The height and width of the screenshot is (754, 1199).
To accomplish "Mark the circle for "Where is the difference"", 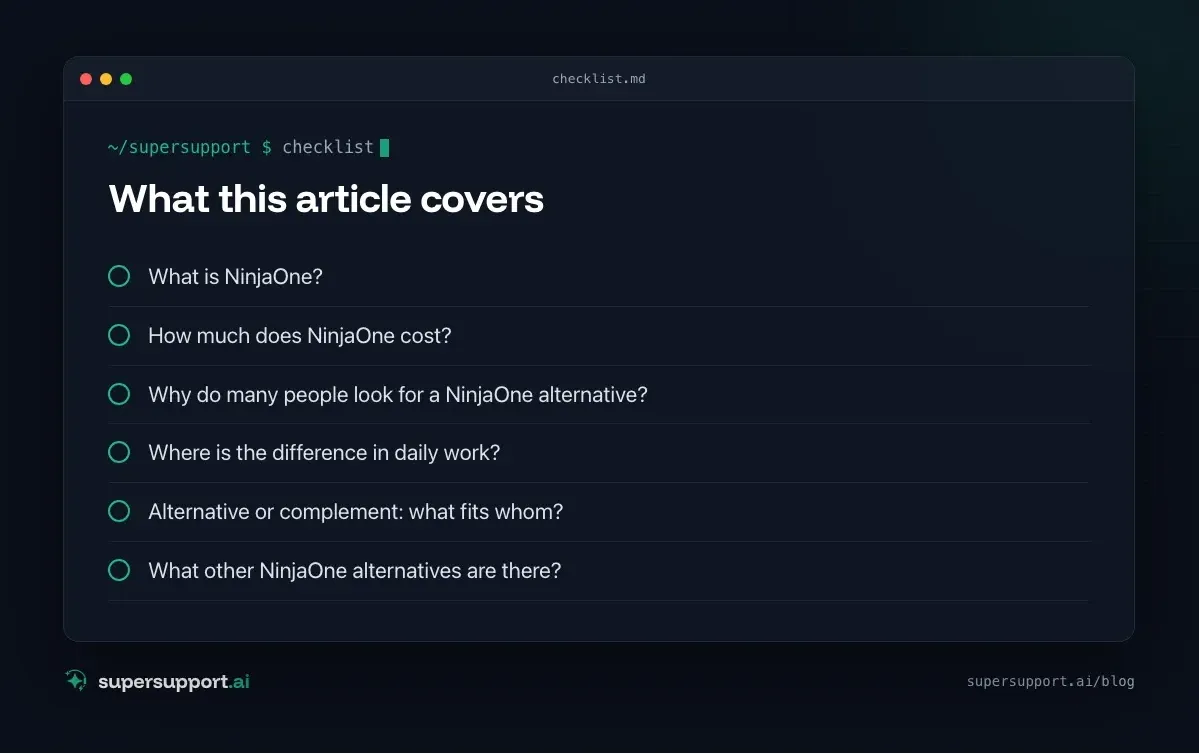I will pyautogui.click(x=119, y=452).
